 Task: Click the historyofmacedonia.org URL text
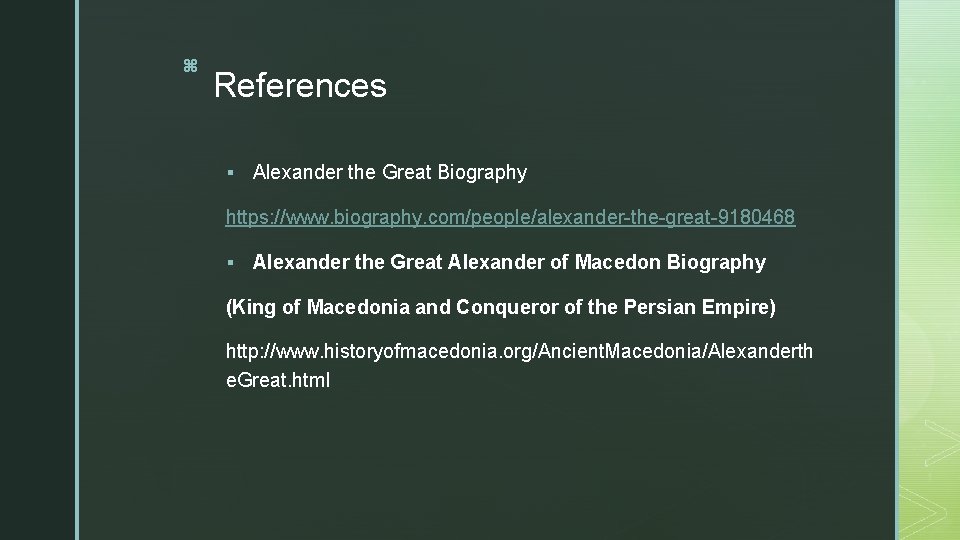pos(519,366)
